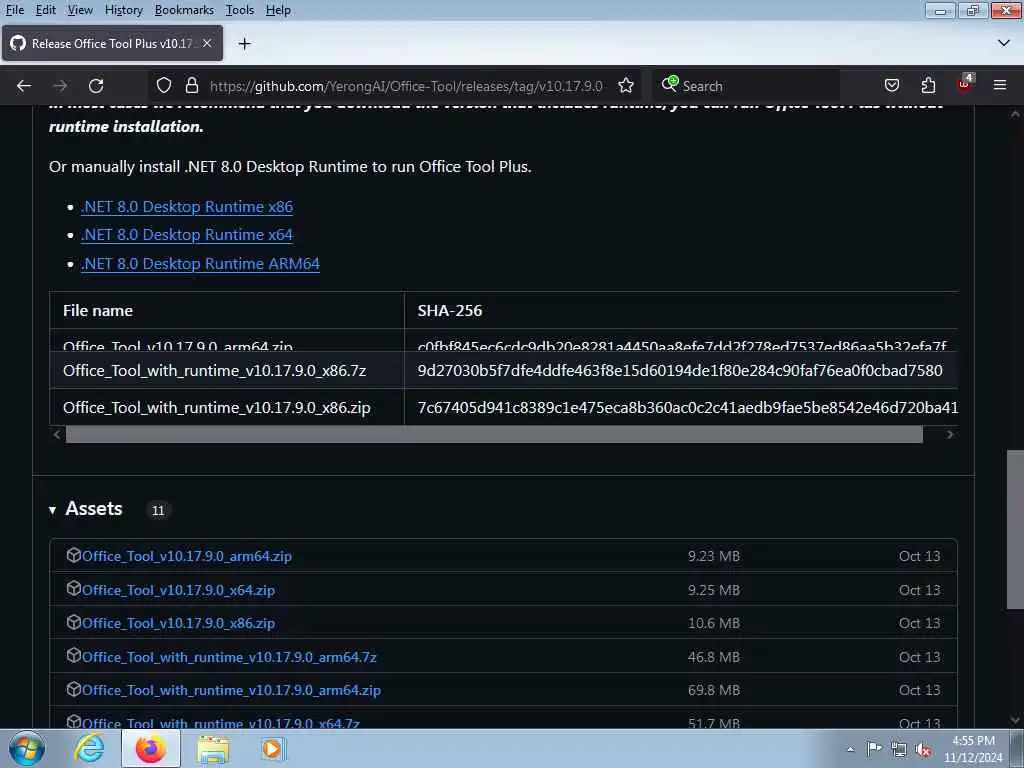Image resolution: width=1024 pixels, height=768 pixels.
Task: Click the package icon beside Office_Tool_v10.17.9.0_x64.zip
Action: 73,588
